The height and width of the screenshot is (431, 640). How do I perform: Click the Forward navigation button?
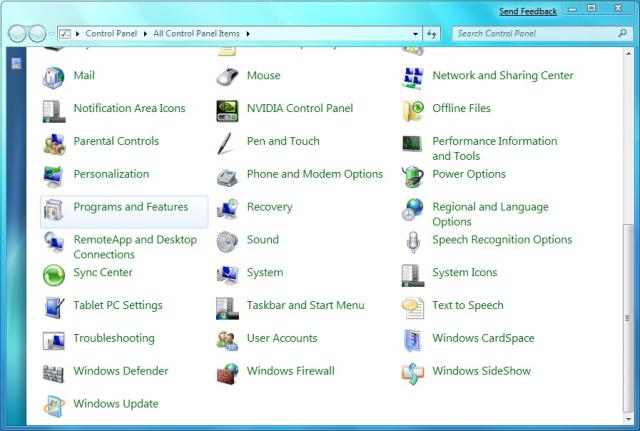[37, 33]
